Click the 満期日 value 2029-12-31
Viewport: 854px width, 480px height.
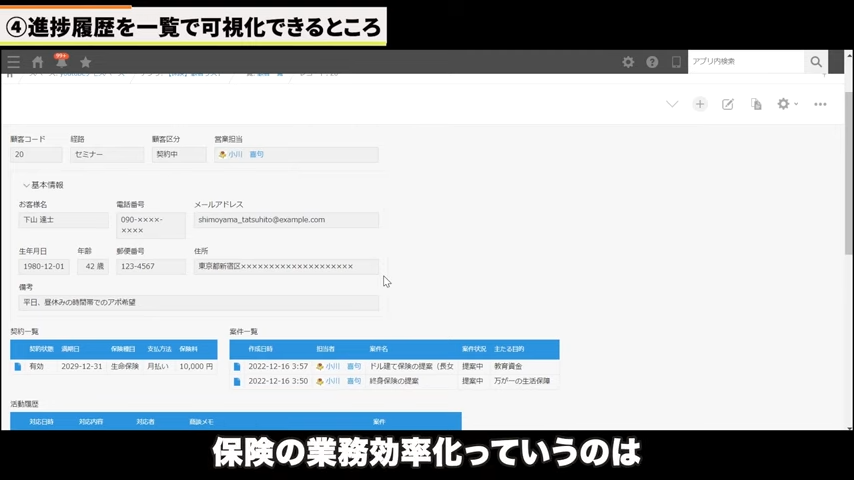(82, 367)
